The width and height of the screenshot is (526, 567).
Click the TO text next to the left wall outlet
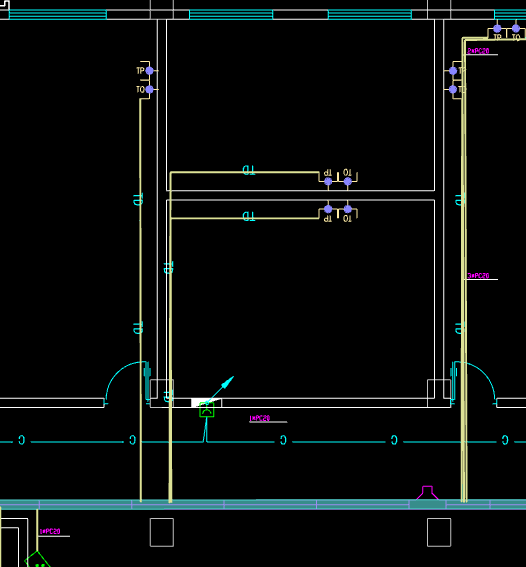[x=140, y=89]
